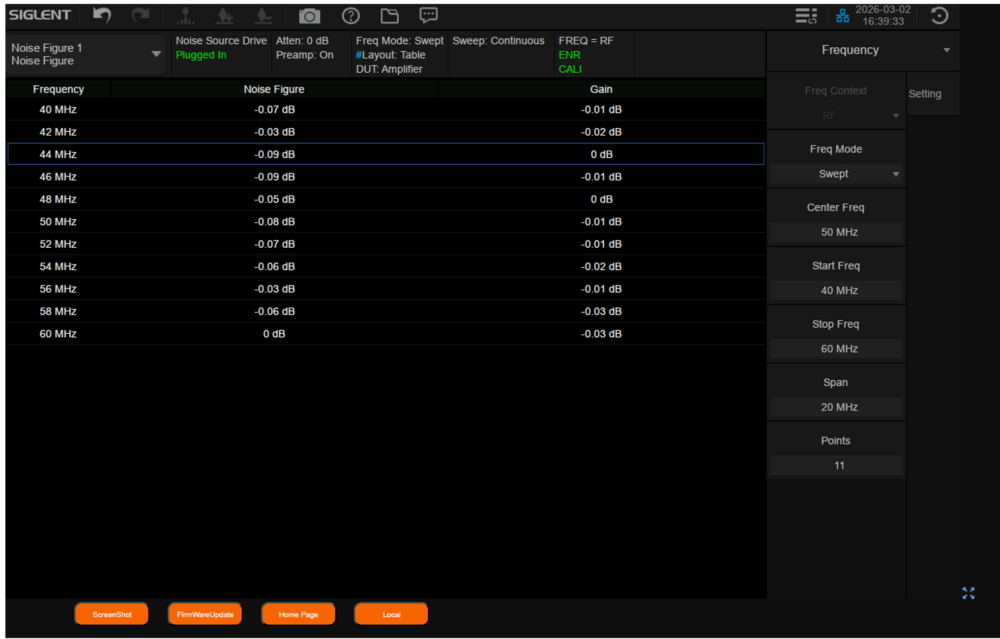Open the list menu icon in top bar
The height and width of the screenshot is (639, 1000).
tap(806, 16)
